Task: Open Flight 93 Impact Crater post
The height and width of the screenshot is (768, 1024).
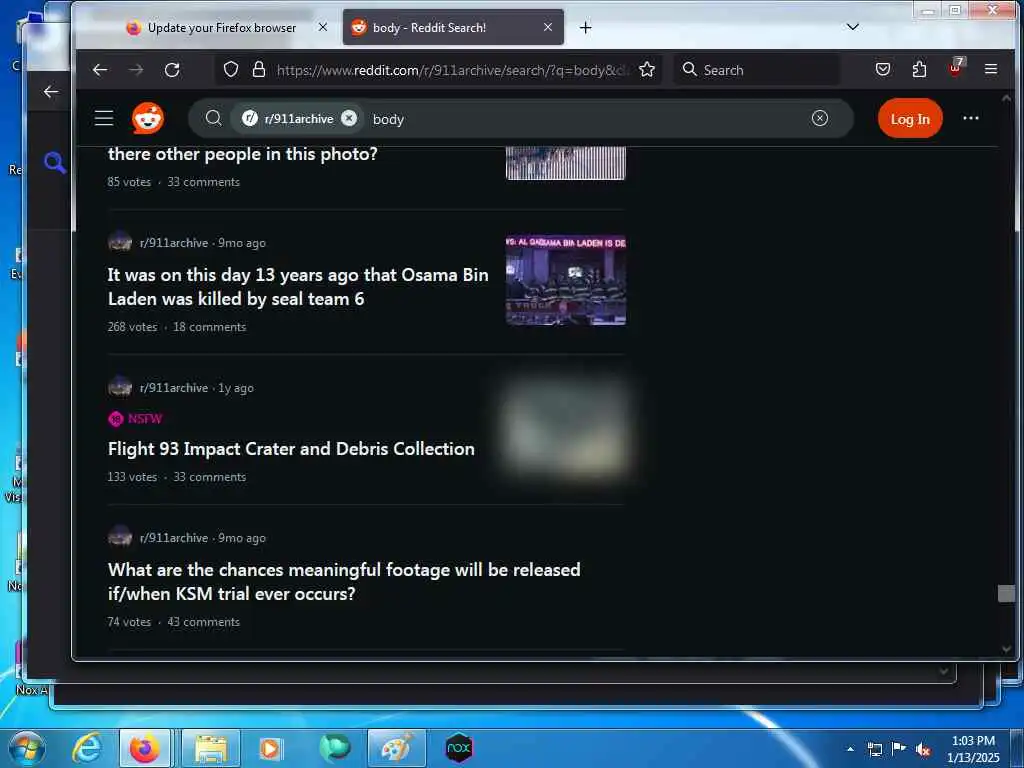Action: pos(291,449)
